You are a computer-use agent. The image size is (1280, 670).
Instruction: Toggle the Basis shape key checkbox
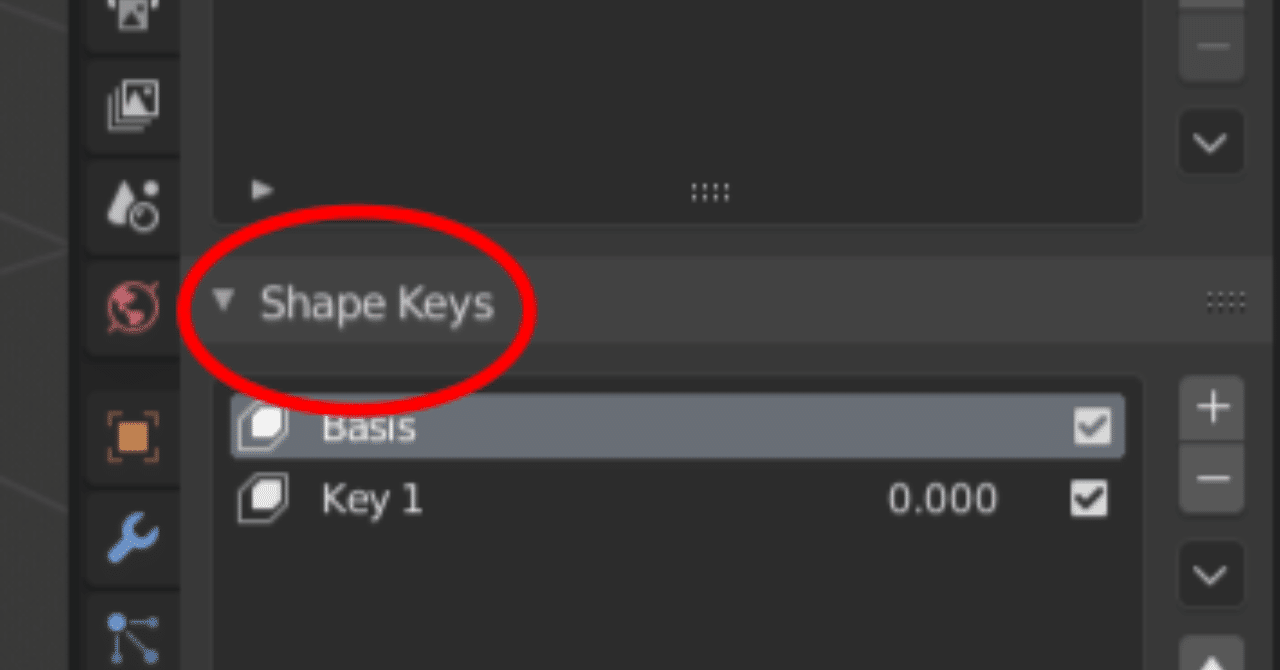pyautogui.click(x=1091, y=427)
